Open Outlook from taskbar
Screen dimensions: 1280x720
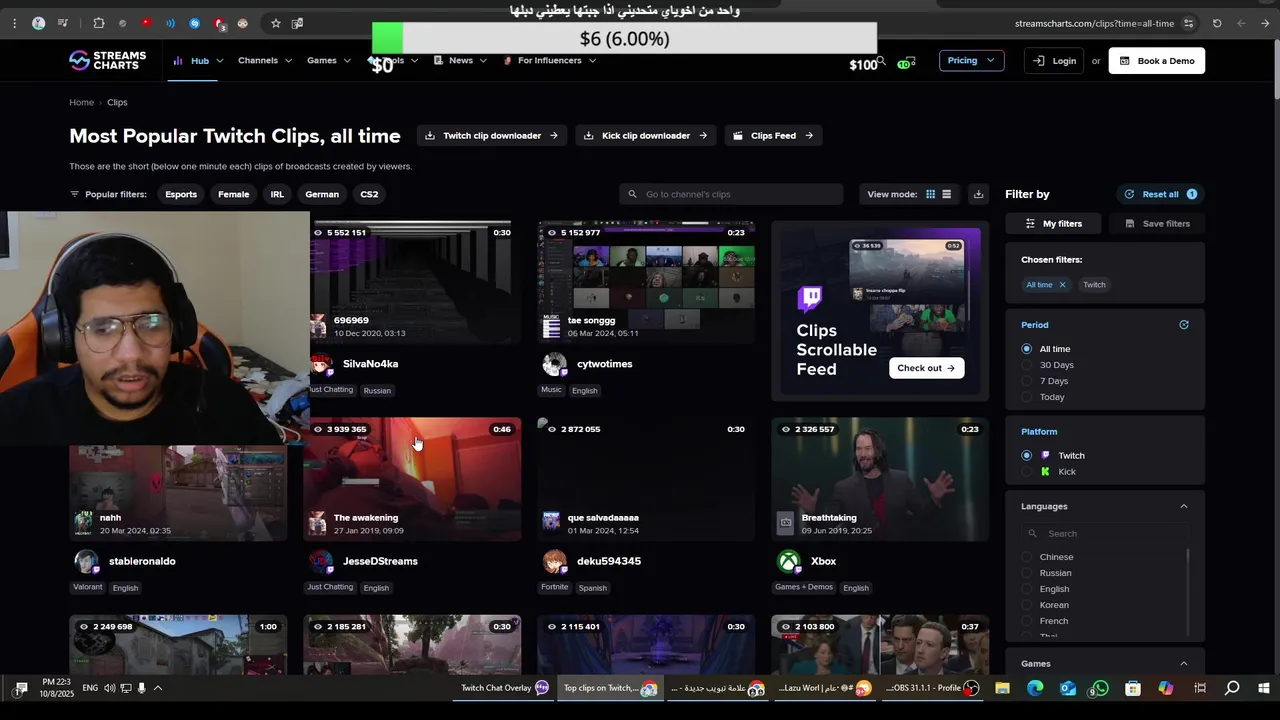pos(1068,688)
